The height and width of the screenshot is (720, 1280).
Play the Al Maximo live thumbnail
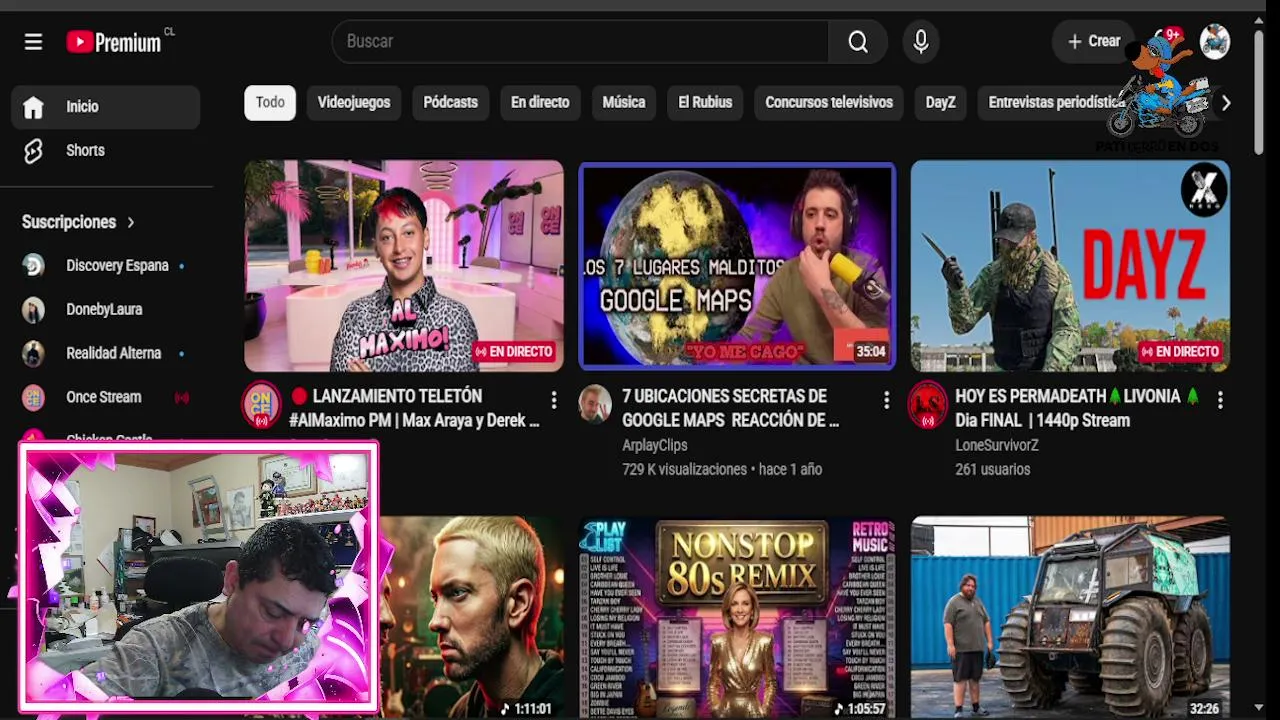[x=404, y=266]
